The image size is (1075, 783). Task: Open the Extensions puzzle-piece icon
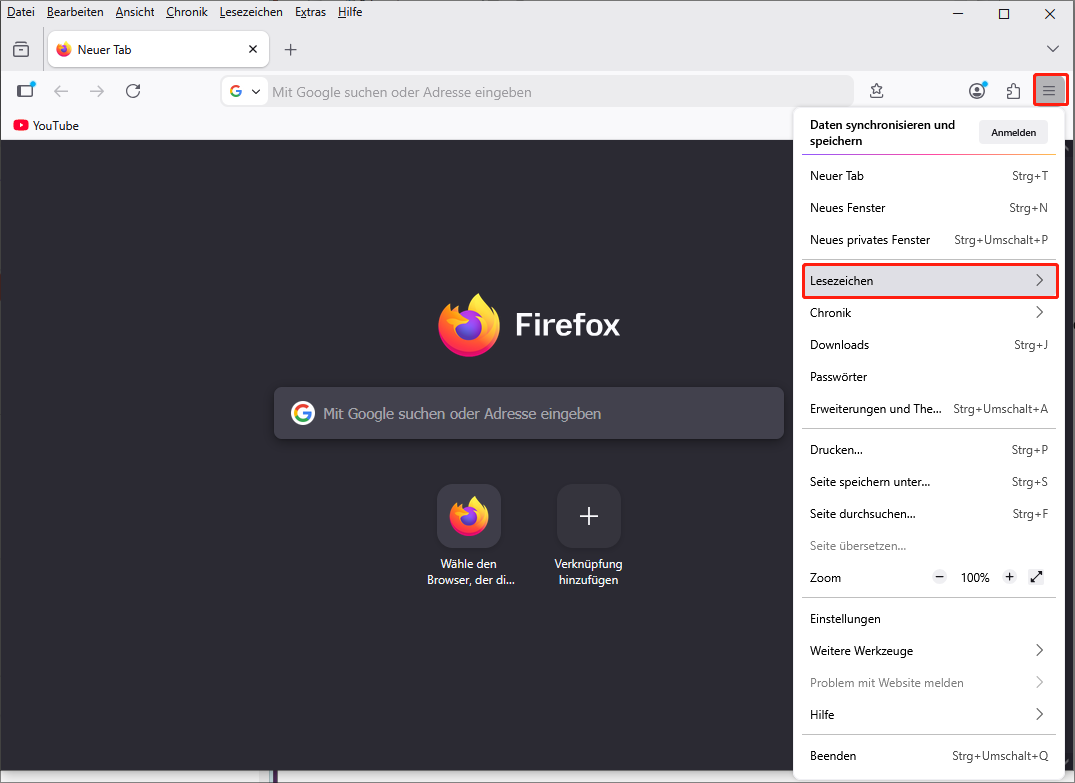1013,91
